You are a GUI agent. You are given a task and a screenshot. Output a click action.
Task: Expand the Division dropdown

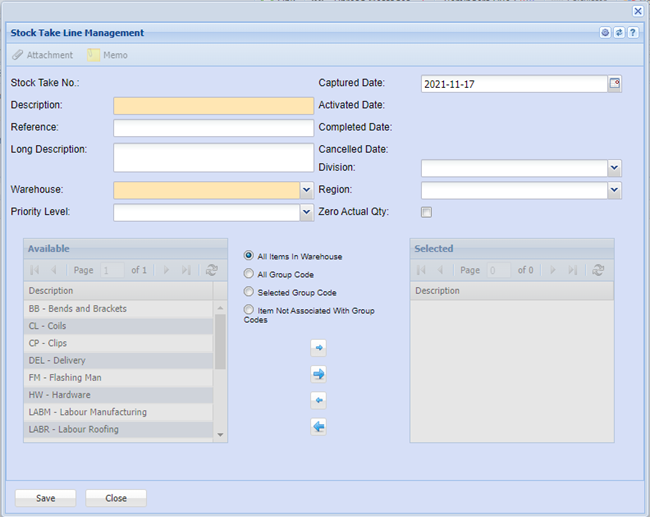(x=614, y=168)
